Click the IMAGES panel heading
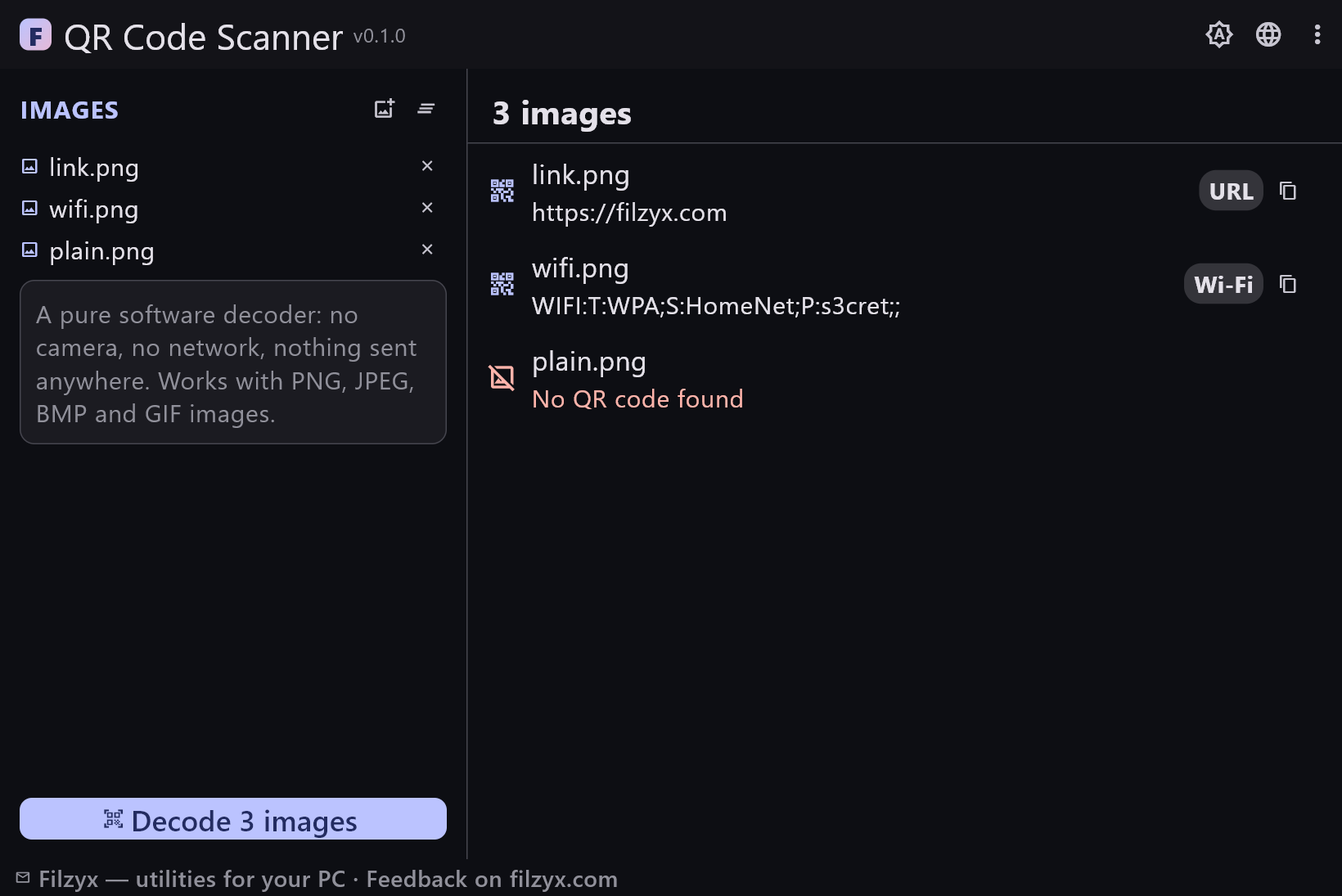Viewport: 1342px width, 896px height. pyautogui.click(x=70, y=110)
